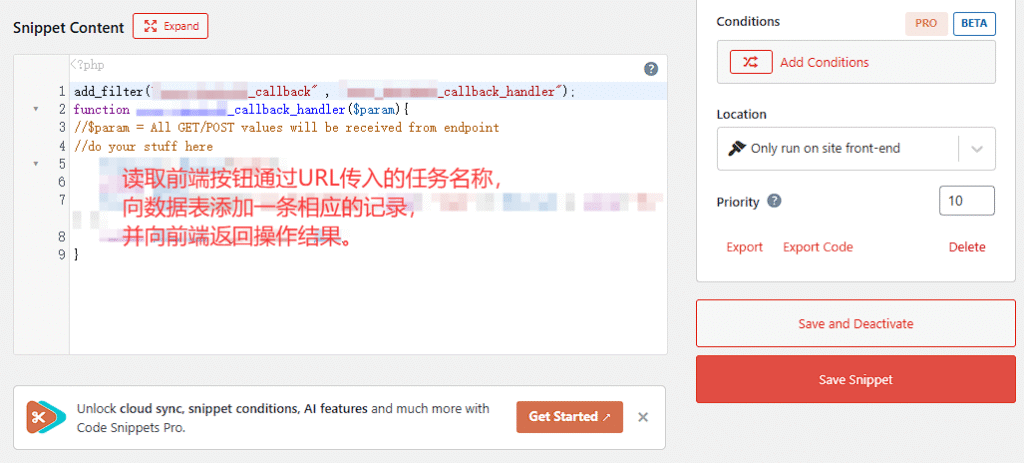Click the Get Started button in Pro banner

coord(569,417)
